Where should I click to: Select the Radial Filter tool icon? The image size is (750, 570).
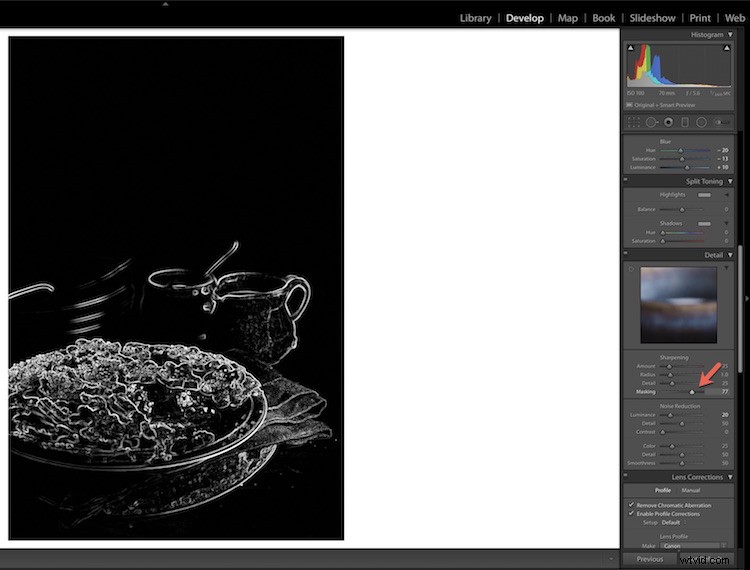[x=701, y=122]
